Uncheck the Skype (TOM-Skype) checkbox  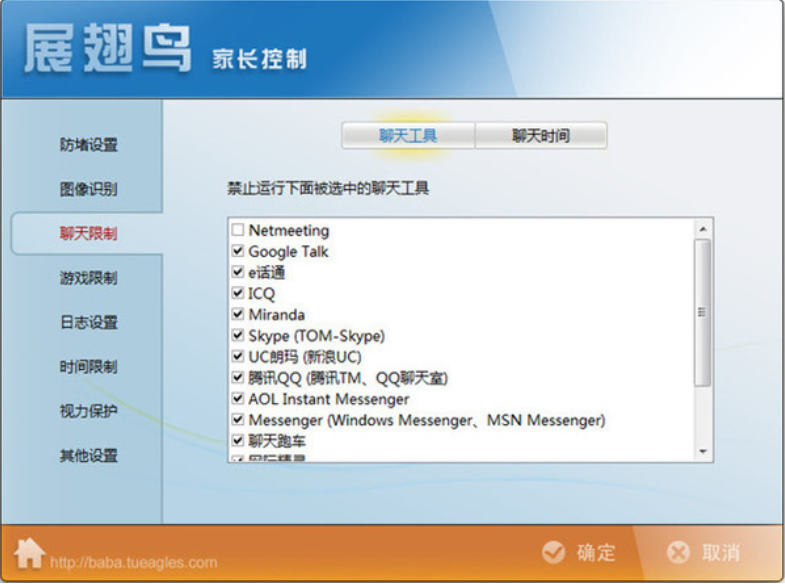237,336
